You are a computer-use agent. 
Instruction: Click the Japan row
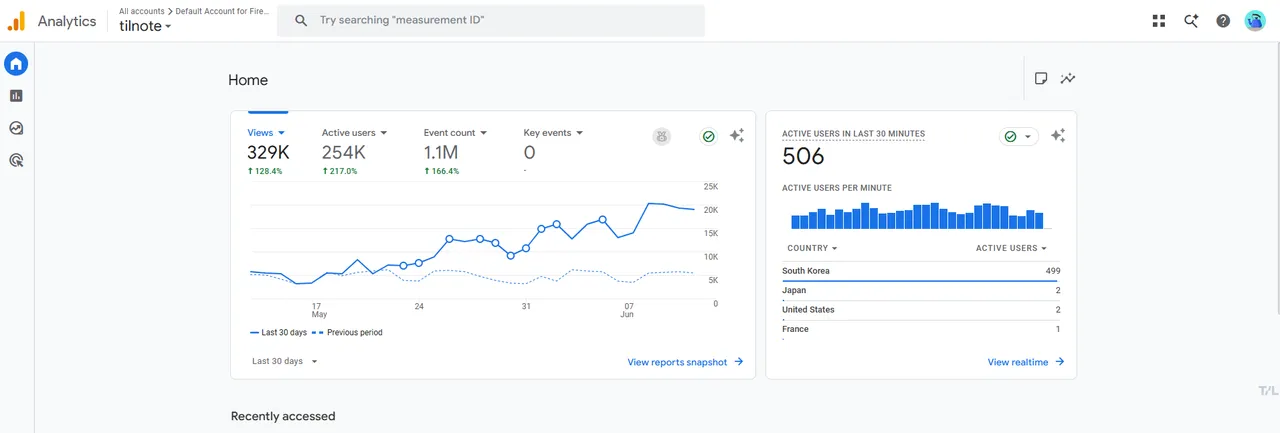point(921,291)
